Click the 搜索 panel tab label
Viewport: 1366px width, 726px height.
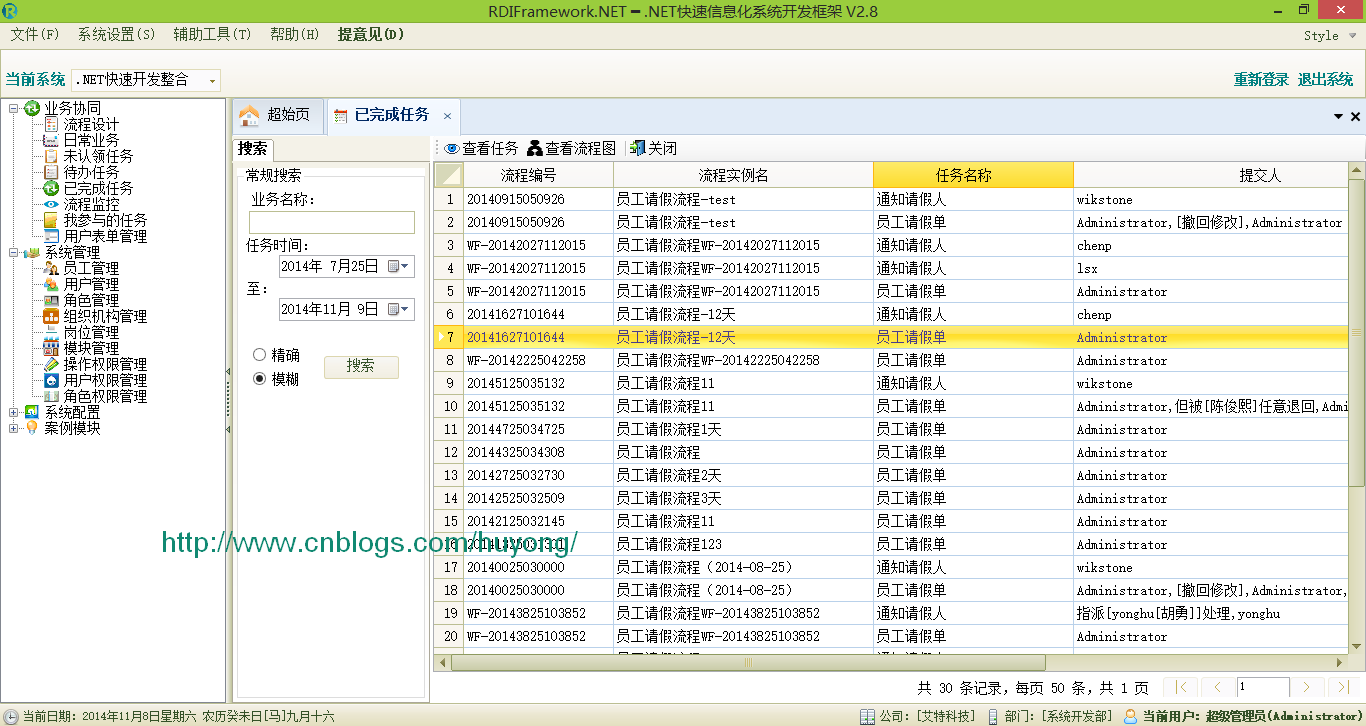click(253, 149)
